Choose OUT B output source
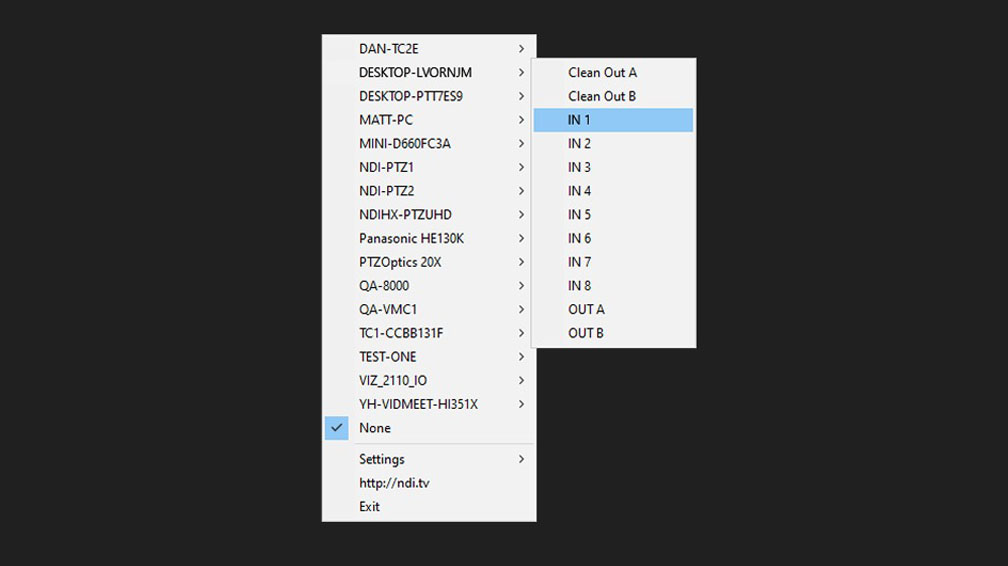The width and height of the screenshot is (1008, 566). pyautogui.click(x=586, y=333)
